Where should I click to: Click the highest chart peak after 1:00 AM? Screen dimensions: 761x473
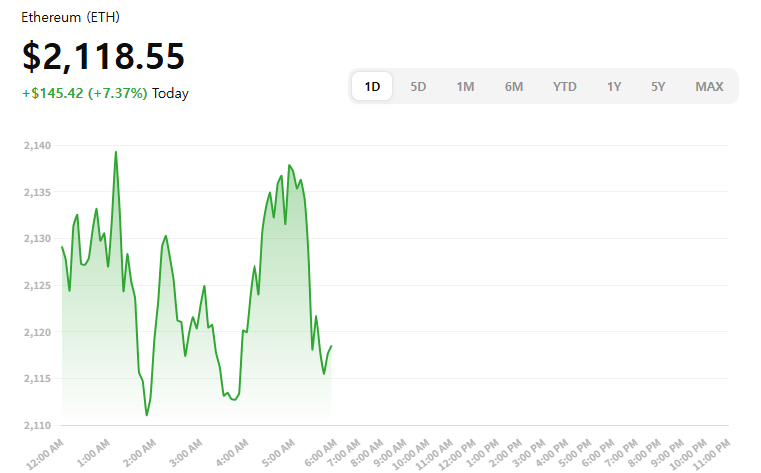tap(116, 152)
